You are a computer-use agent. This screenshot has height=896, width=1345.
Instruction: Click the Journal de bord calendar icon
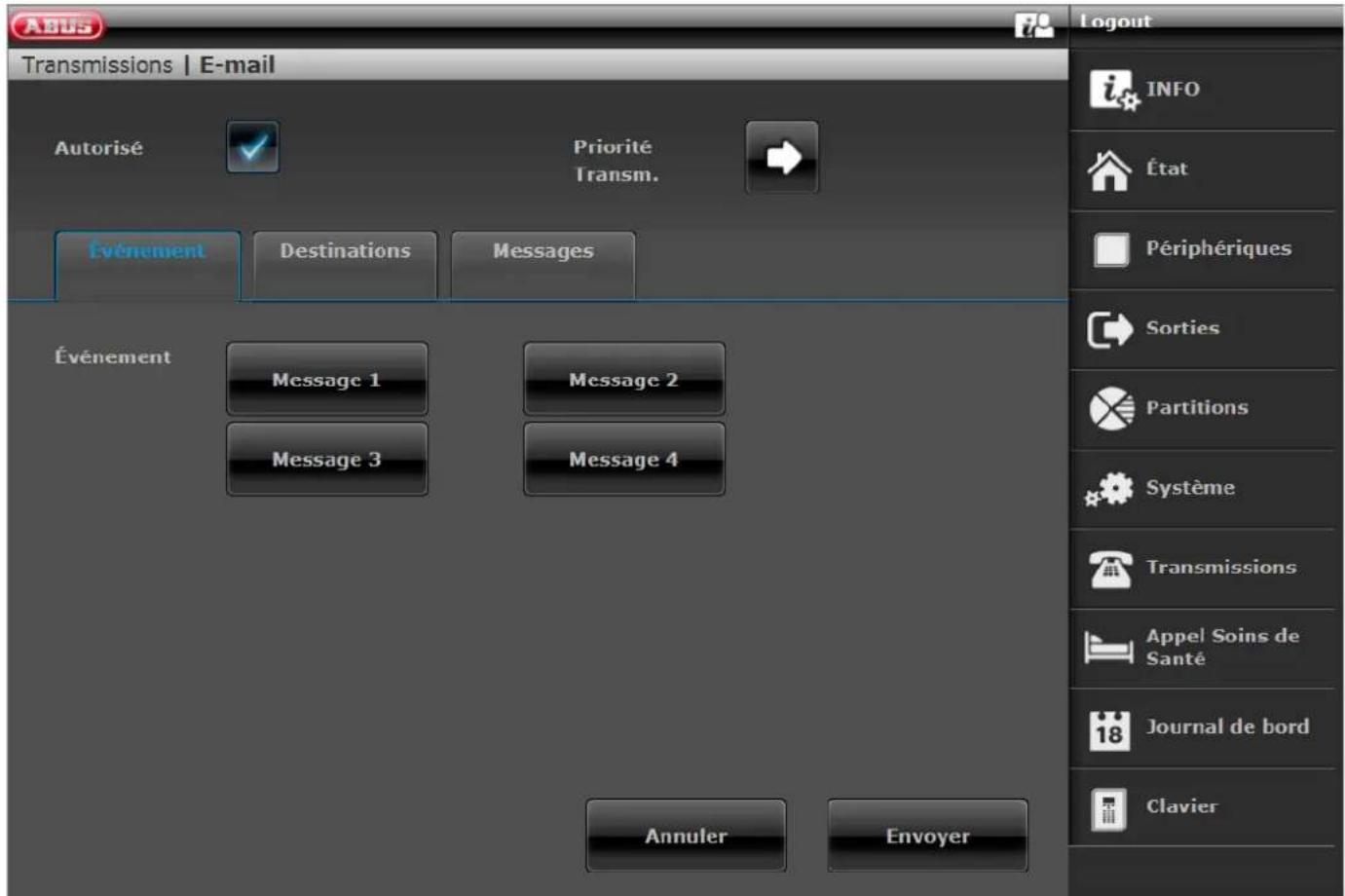click(x=1109, y=728)
